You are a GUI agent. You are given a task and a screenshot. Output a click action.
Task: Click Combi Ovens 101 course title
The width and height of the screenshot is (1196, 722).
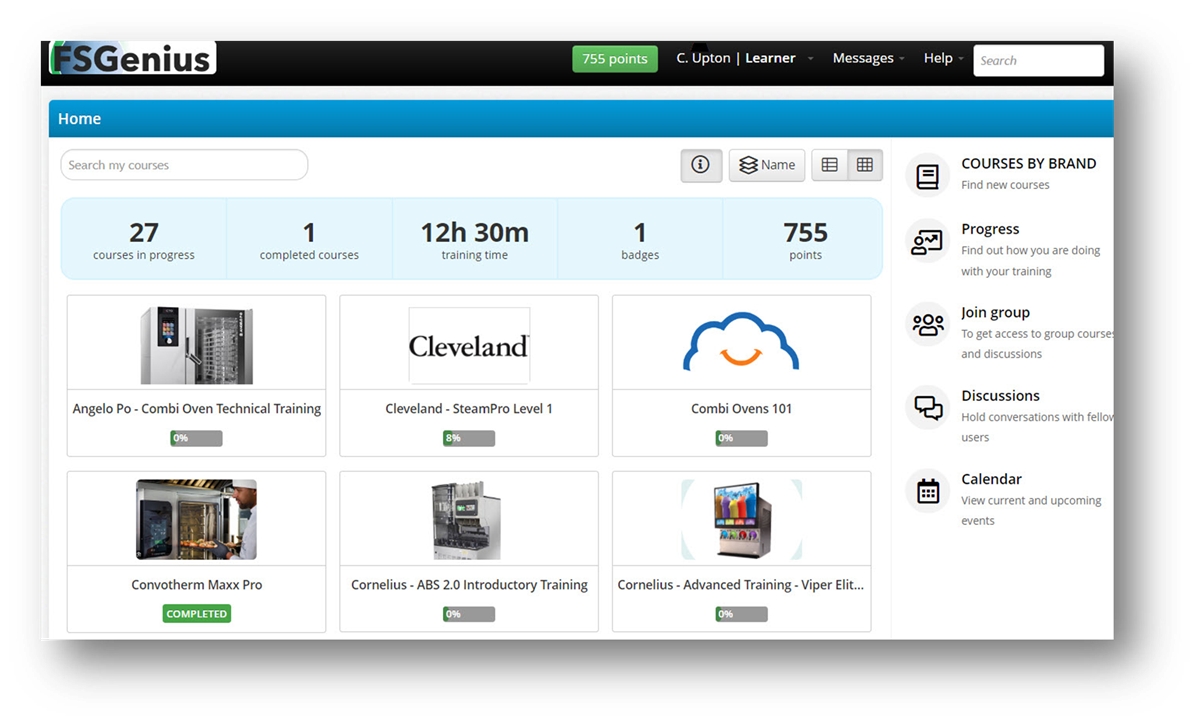[741, 409]
